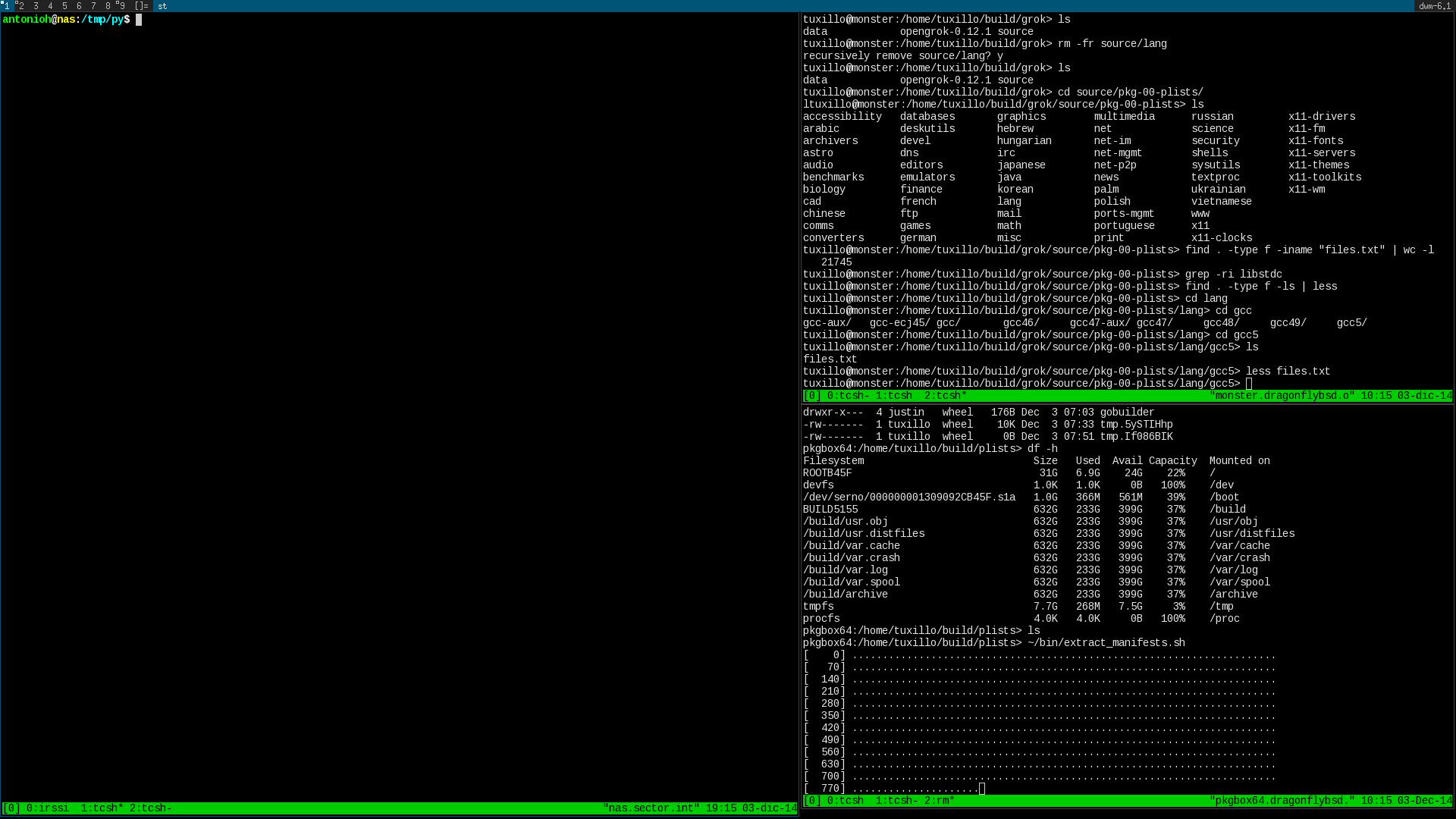
Task: Select dwm tag 5 in top bar
Action: pyautogui.click(x=64, y=6)
